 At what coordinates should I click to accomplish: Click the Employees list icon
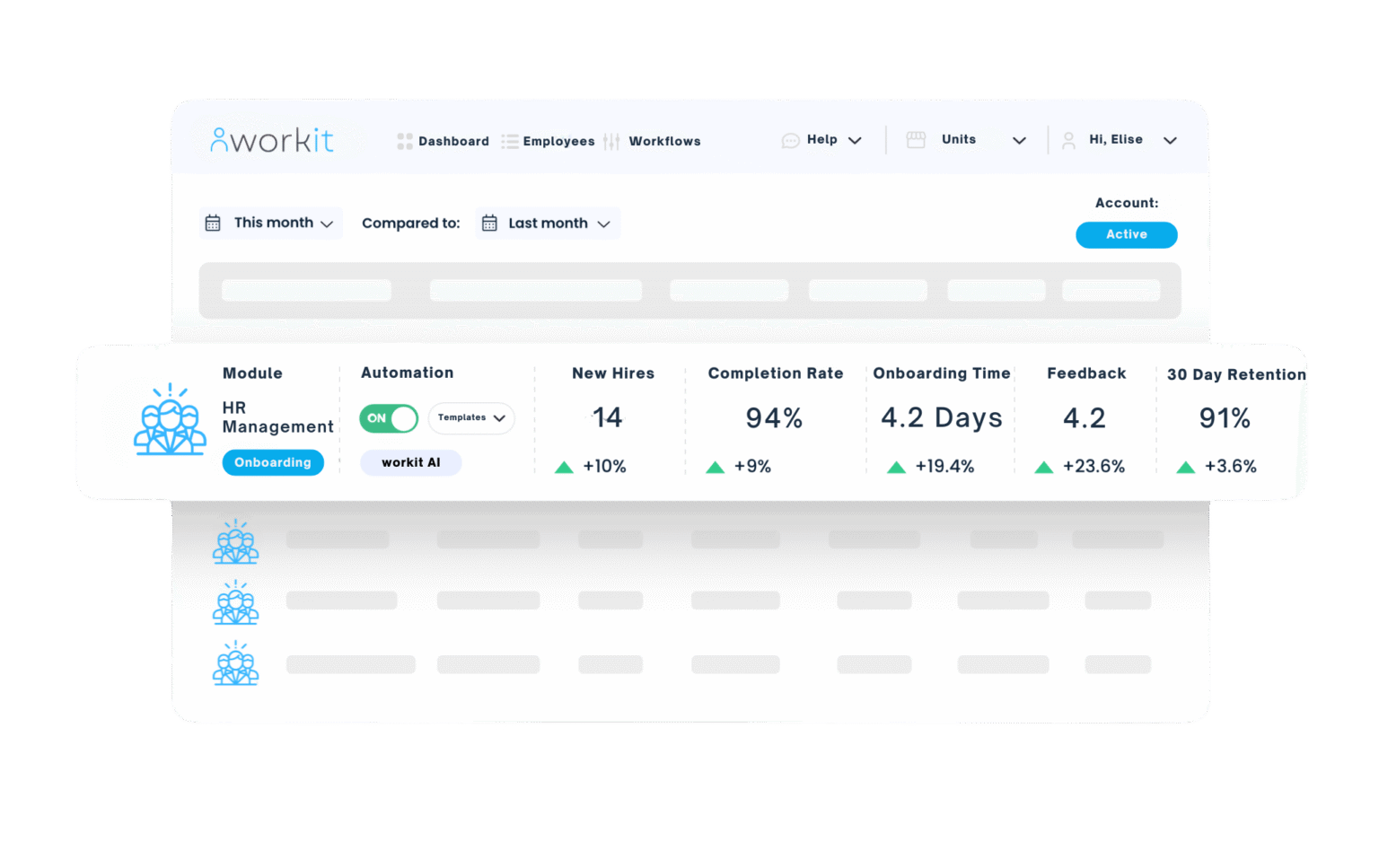(x=509, y=141)
